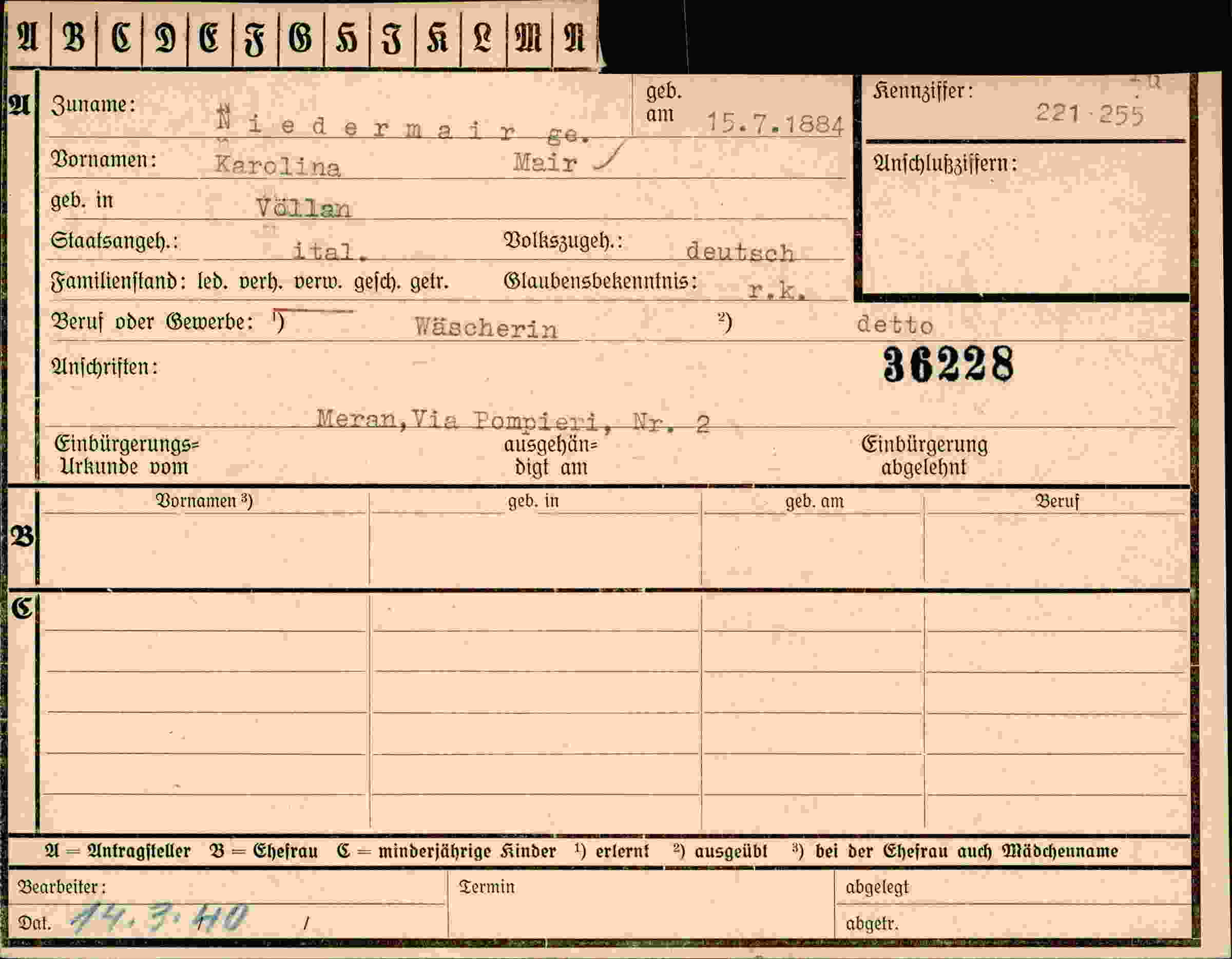Click the section B marker letter
This screenshot has width=1232, height=959.
coord(23,536)
